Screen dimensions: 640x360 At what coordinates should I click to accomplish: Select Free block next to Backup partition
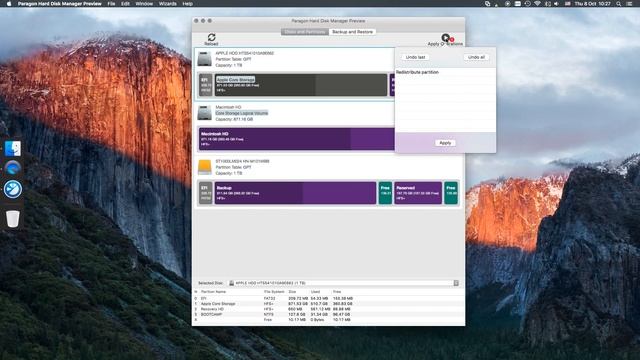385,193
